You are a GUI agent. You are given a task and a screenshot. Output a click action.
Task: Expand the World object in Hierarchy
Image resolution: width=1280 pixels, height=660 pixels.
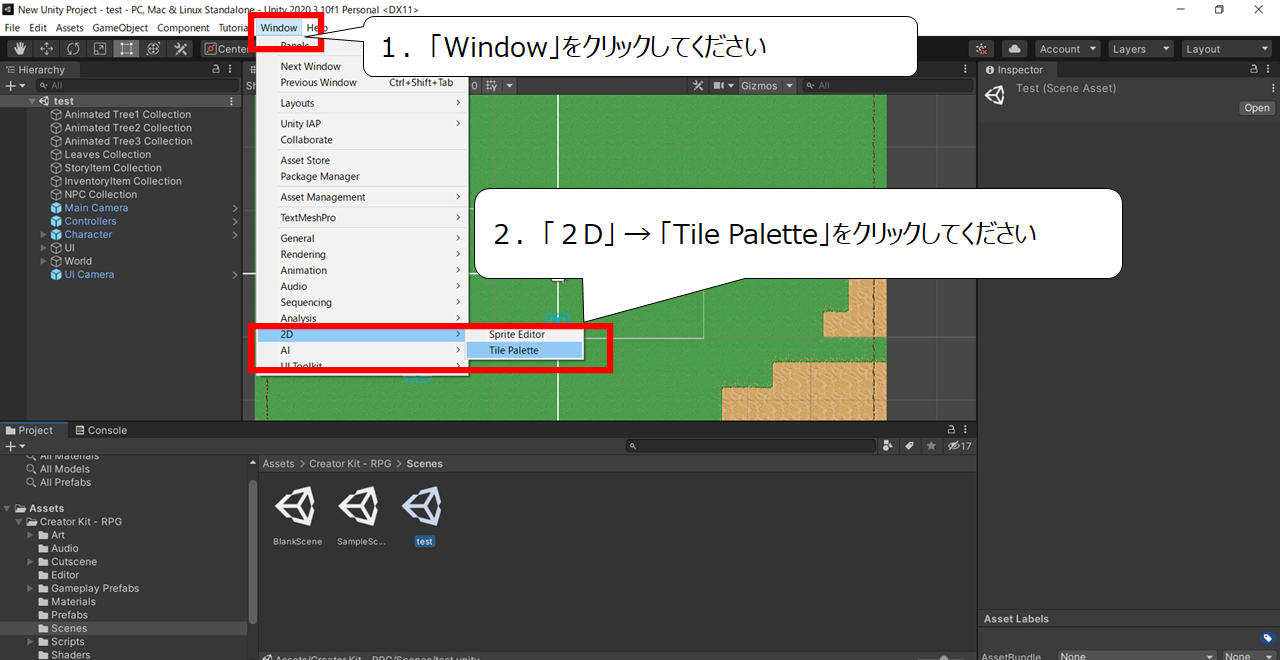pyautogui.click(x=43, y=261)
